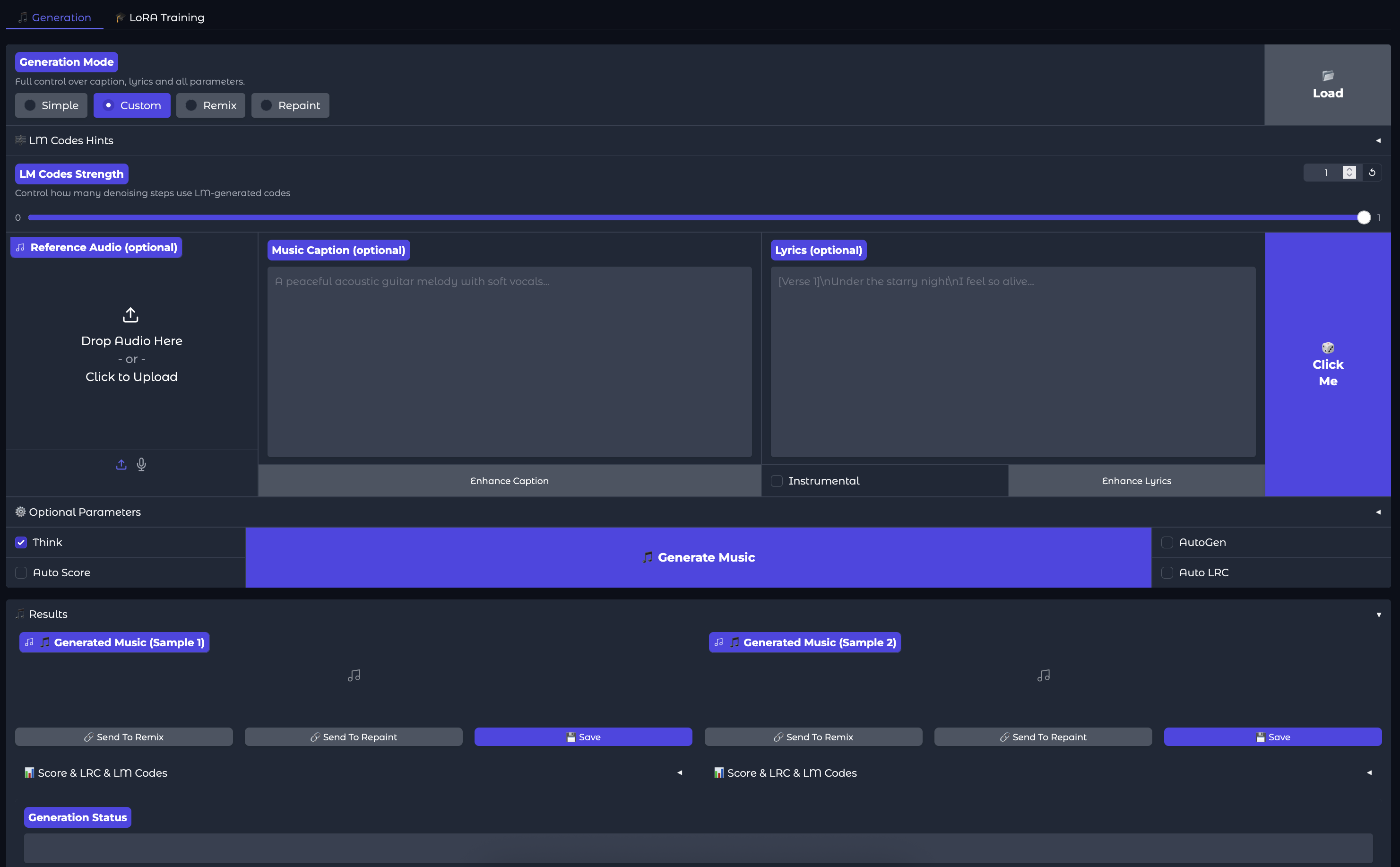Viewport: 1400px width, 867px height.
Task: Click the Load folder button
Action: (x=1327, y=85)
